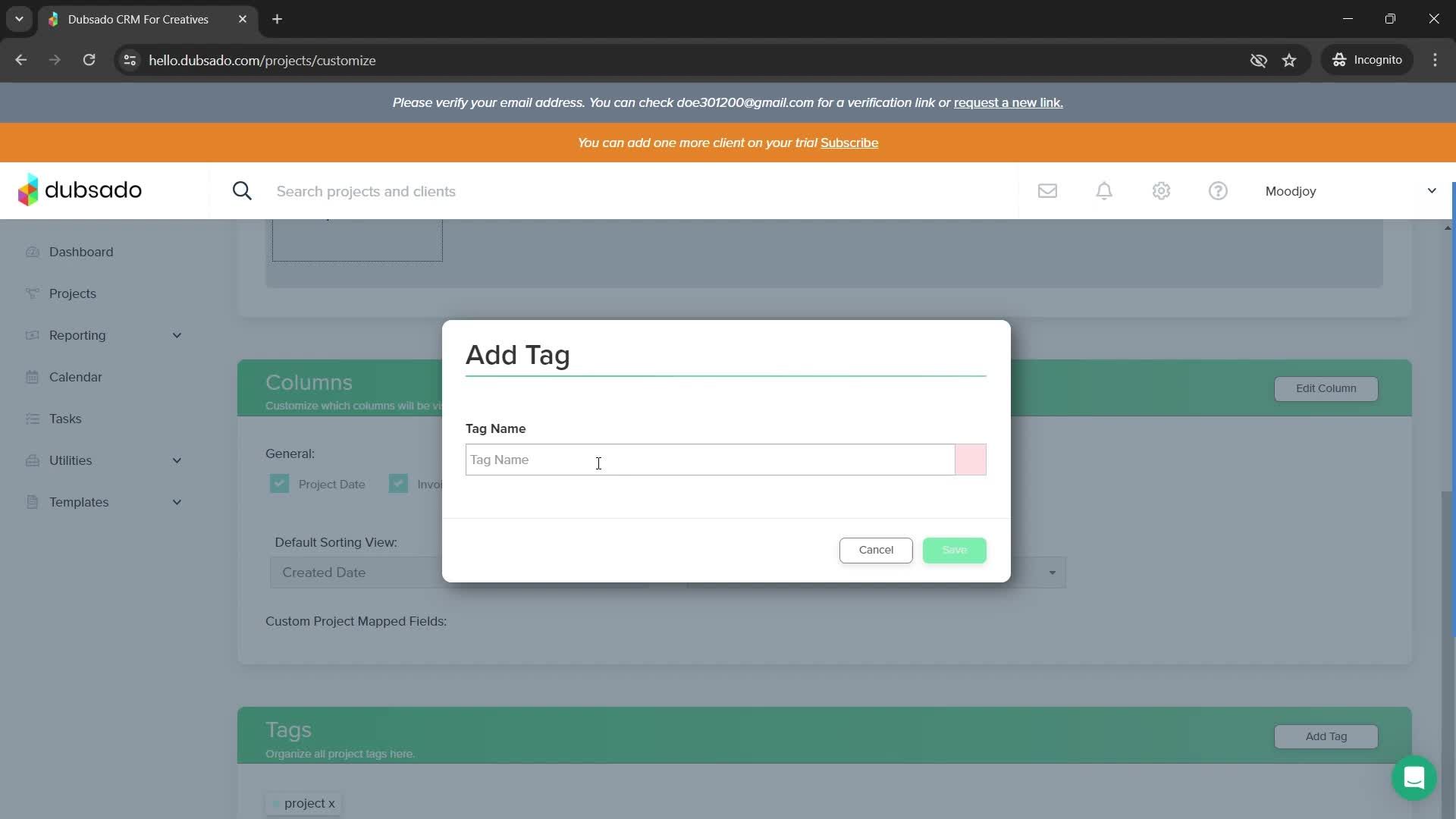Click the search magnifier icon

click(x=242, y=191)
